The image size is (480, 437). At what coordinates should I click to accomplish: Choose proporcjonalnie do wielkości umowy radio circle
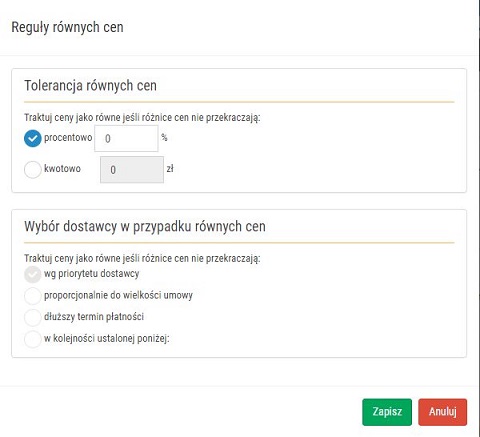[x=33, y=296]
